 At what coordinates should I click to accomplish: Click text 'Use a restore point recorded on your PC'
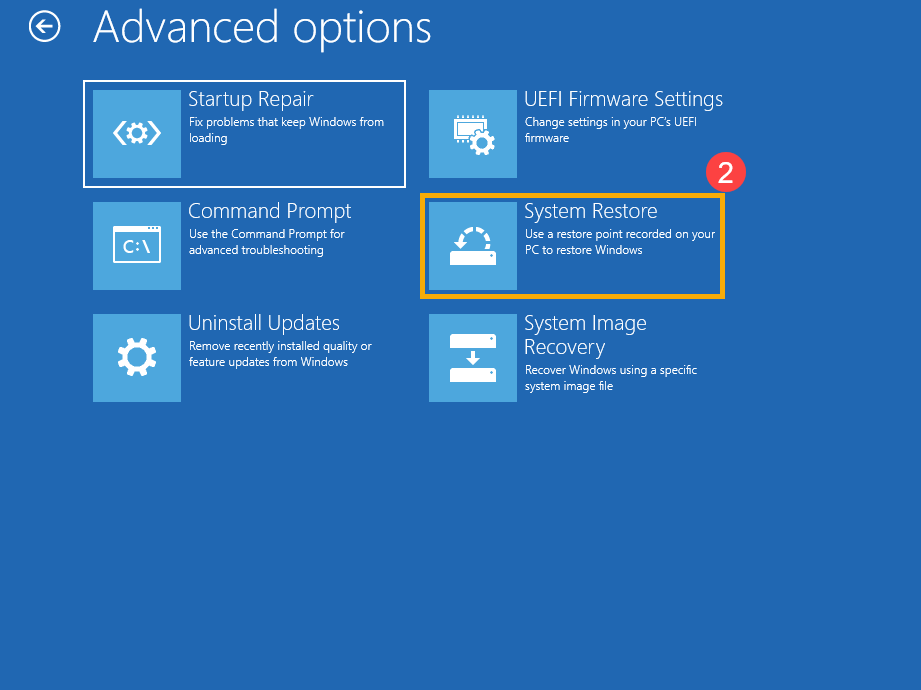(x=620, y=242)
